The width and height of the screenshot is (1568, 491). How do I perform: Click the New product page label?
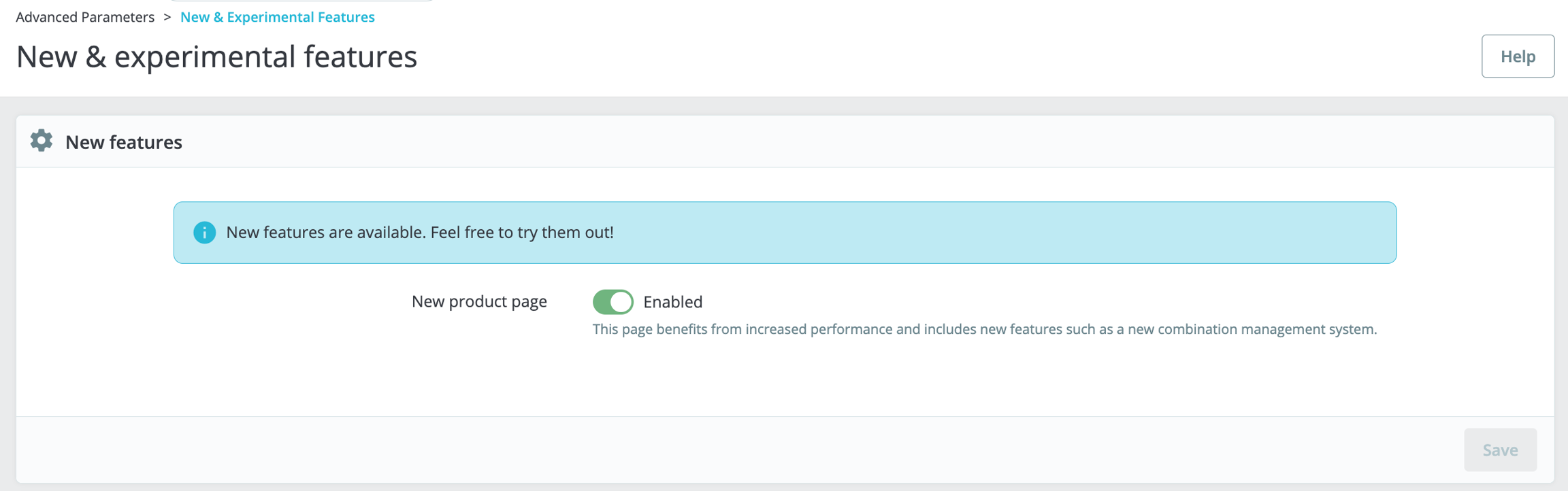pos(479,301)
